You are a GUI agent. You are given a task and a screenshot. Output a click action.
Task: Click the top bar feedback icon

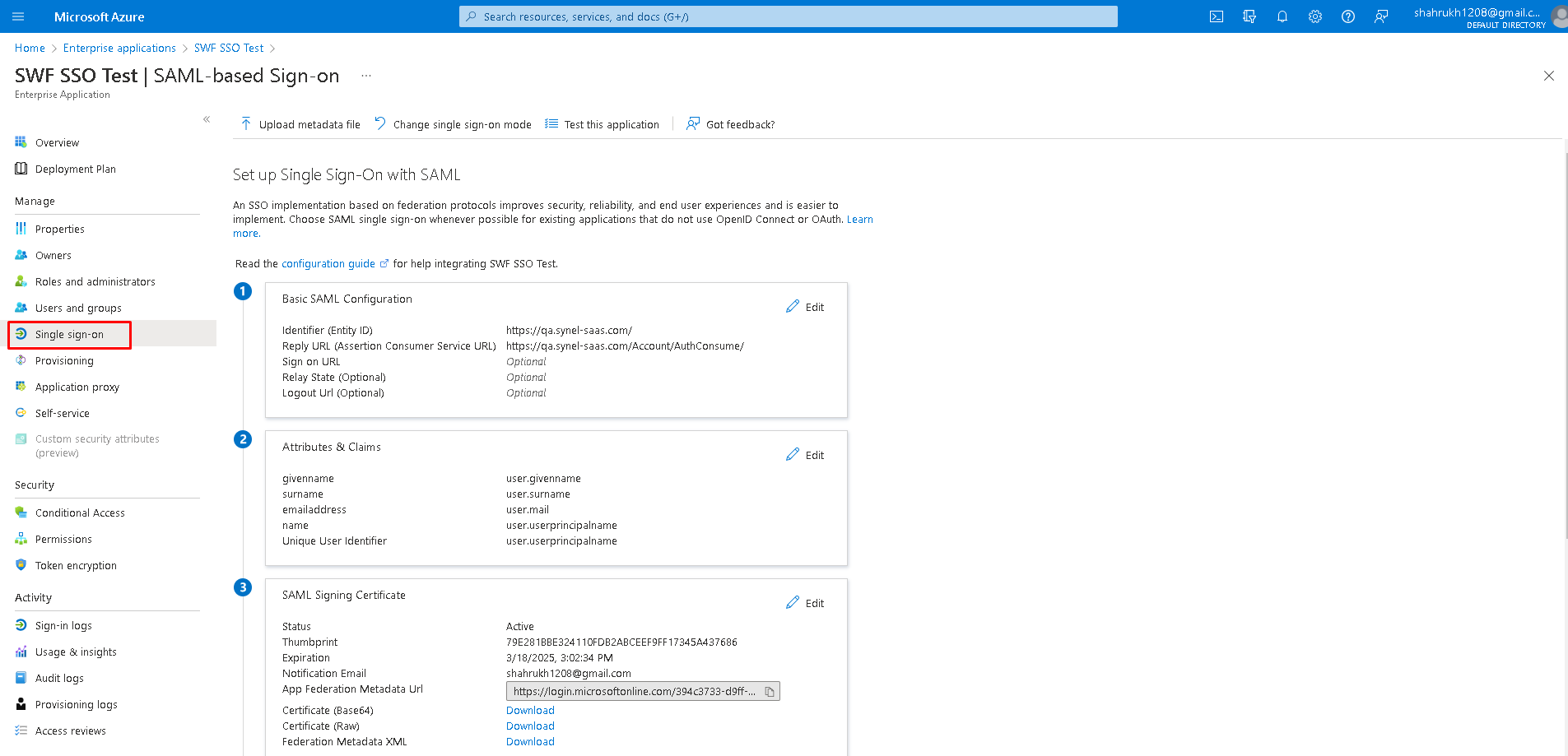(x=1381, y=16)
